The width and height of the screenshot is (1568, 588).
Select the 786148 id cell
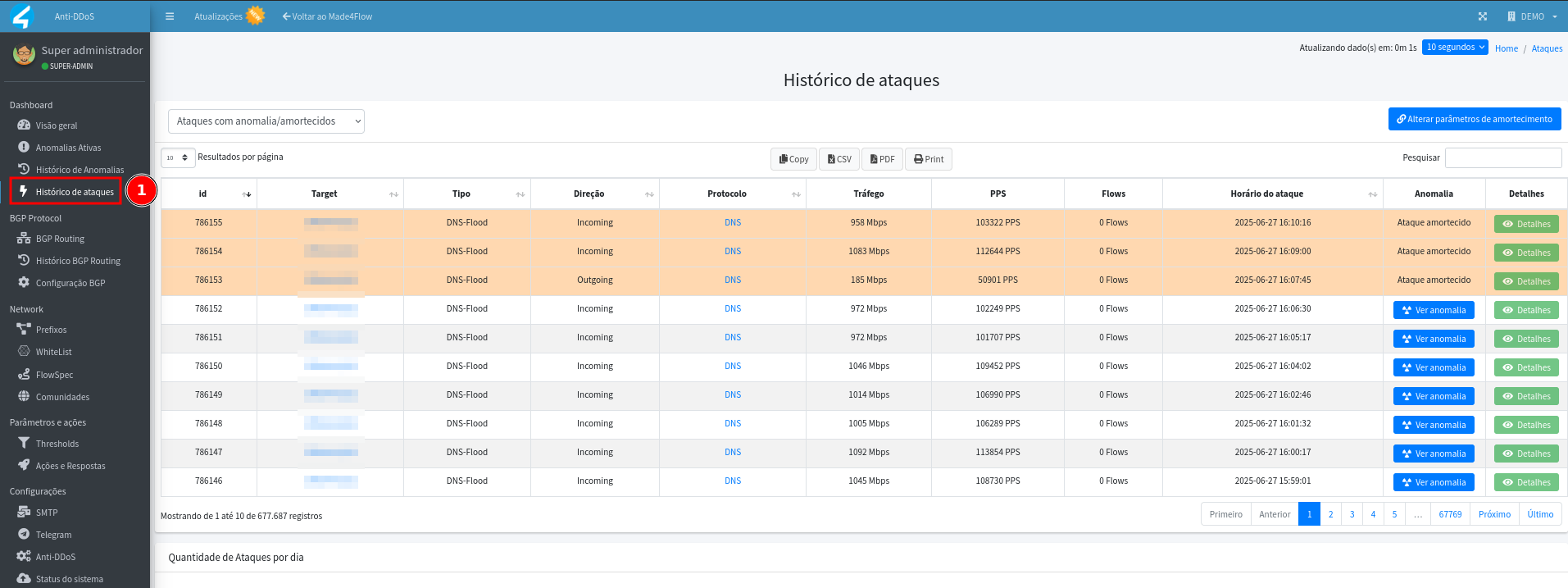click(x=208, y=424)
